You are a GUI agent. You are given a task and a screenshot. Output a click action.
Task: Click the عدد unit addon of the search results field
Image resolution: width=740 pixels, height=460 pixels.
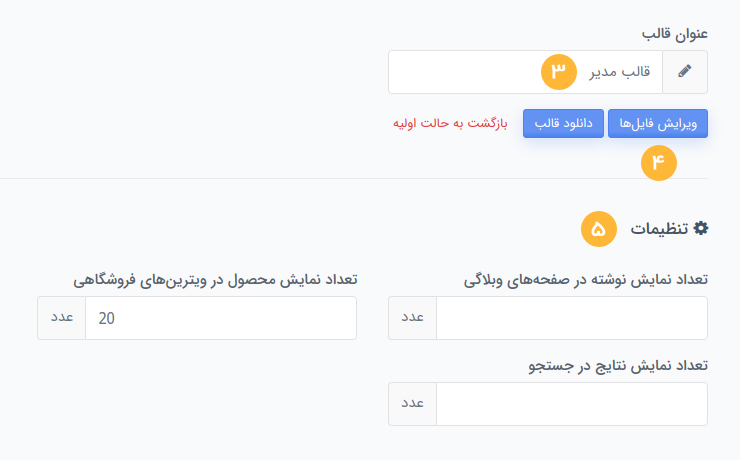[413, 404]
